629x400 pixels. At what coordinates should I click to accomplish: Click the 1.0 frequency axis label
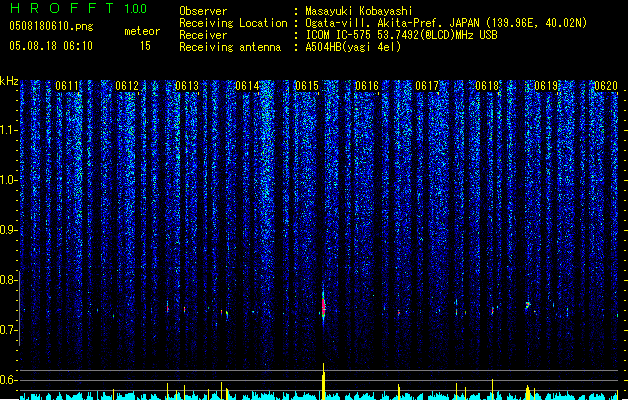[x=8, y=180]
